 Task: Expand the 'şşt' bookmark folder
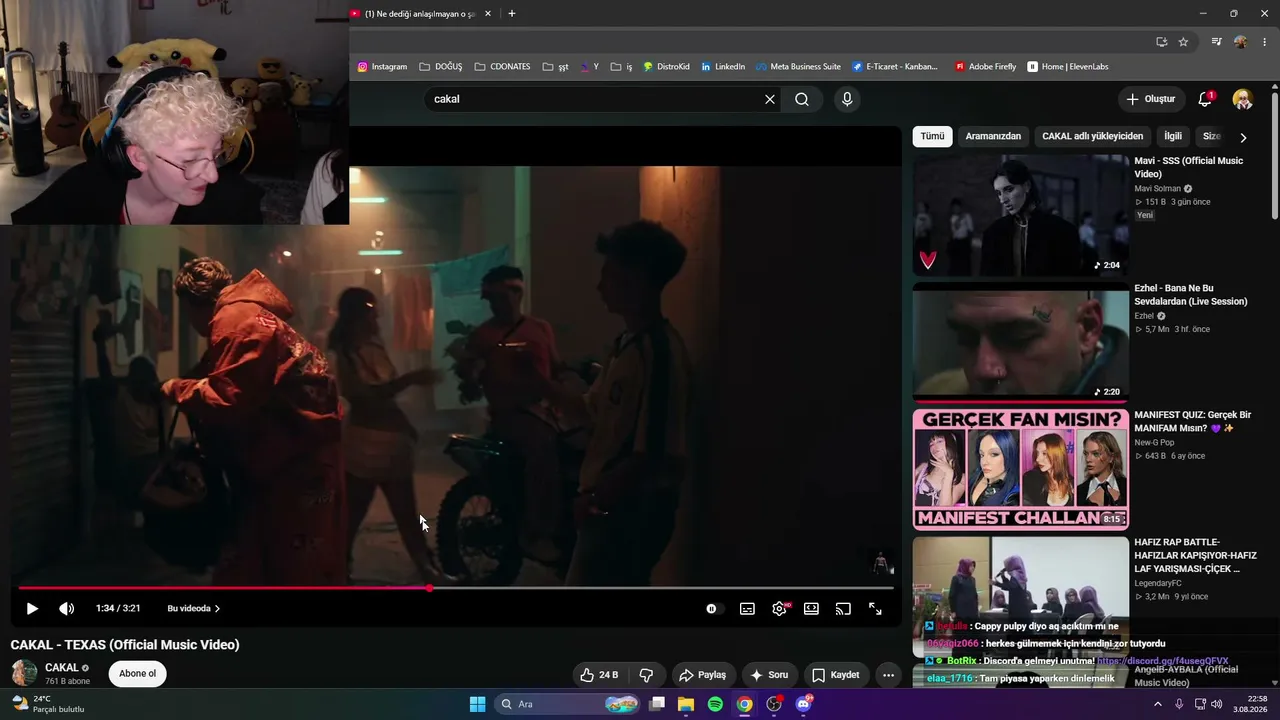pyautogui.click(x=556, y=67)
